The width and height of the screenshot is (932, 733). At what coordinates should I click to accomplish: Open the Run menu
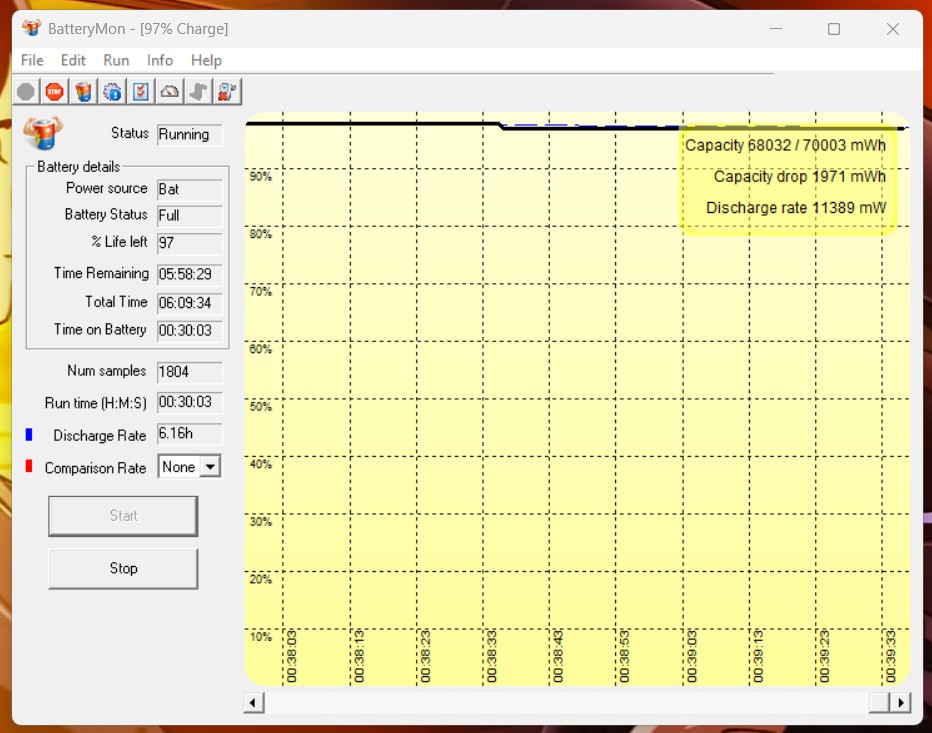pyautogui.click(x=116, y=60)
